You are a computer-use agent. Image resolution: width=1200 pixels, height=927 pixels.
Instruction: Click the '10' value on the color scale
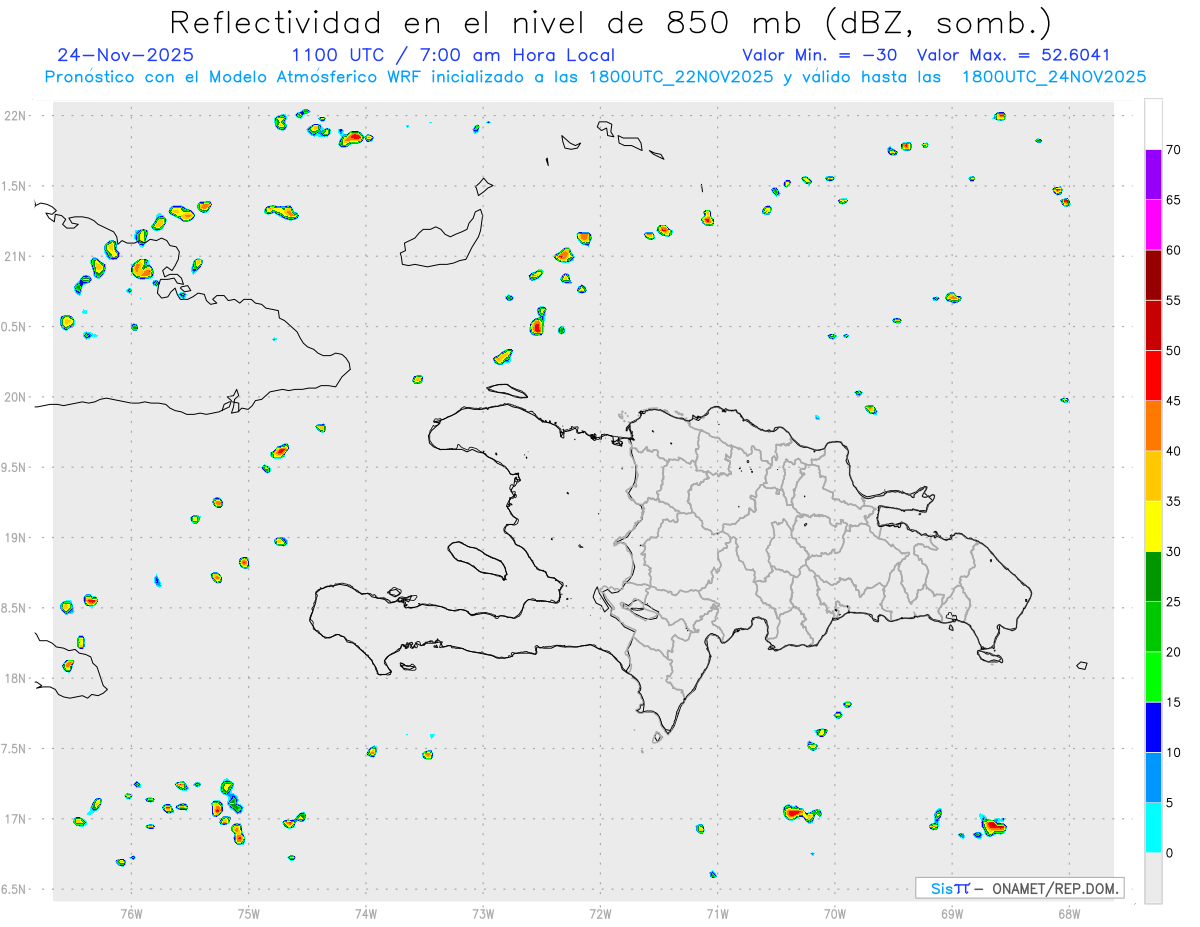tap(1173, 753)
